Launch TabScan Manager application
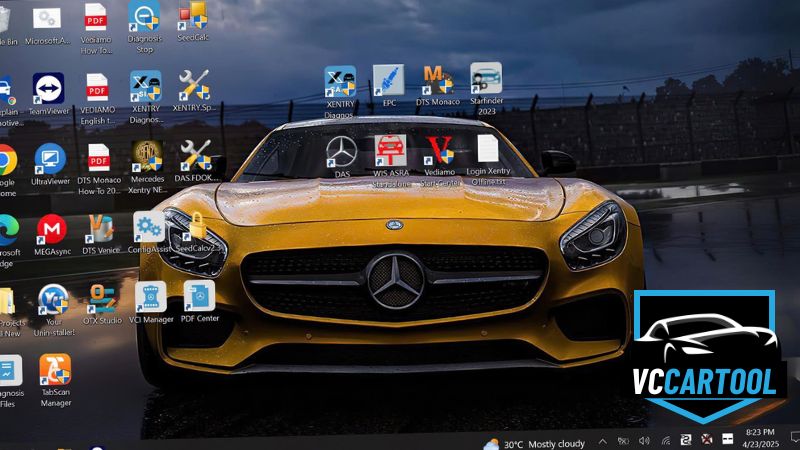The height and width of the screenshot is (450, 800). pos(55,381)
